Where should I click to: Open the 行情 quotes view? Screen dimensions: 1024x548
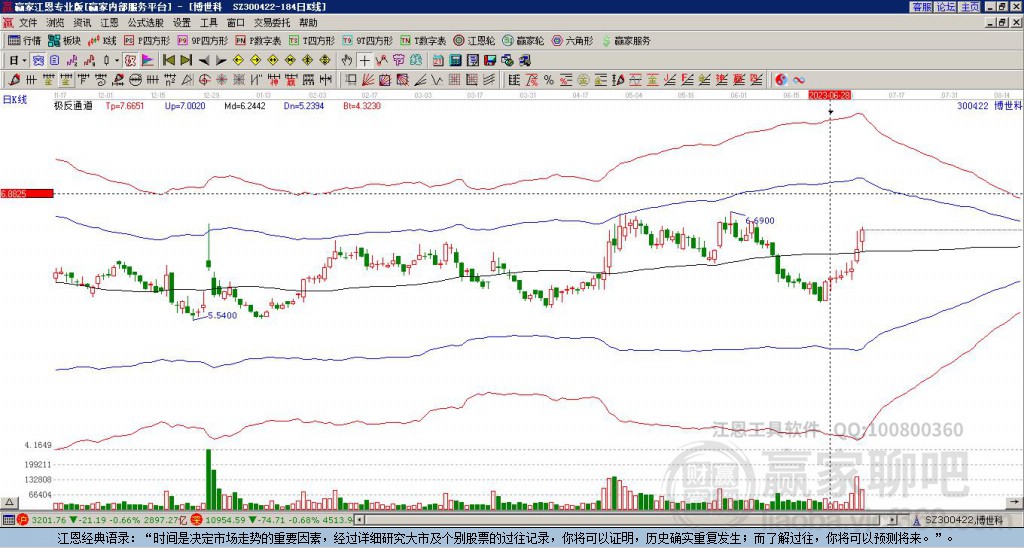click(25, 40)
